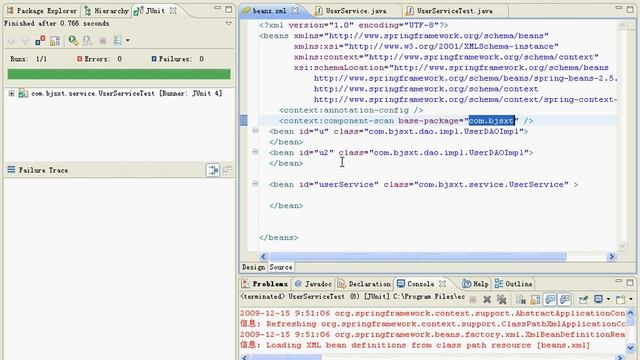Click Next Failed Test arrow icon
The height and width of the screenshot is (360, 640).
pos(11,41)
